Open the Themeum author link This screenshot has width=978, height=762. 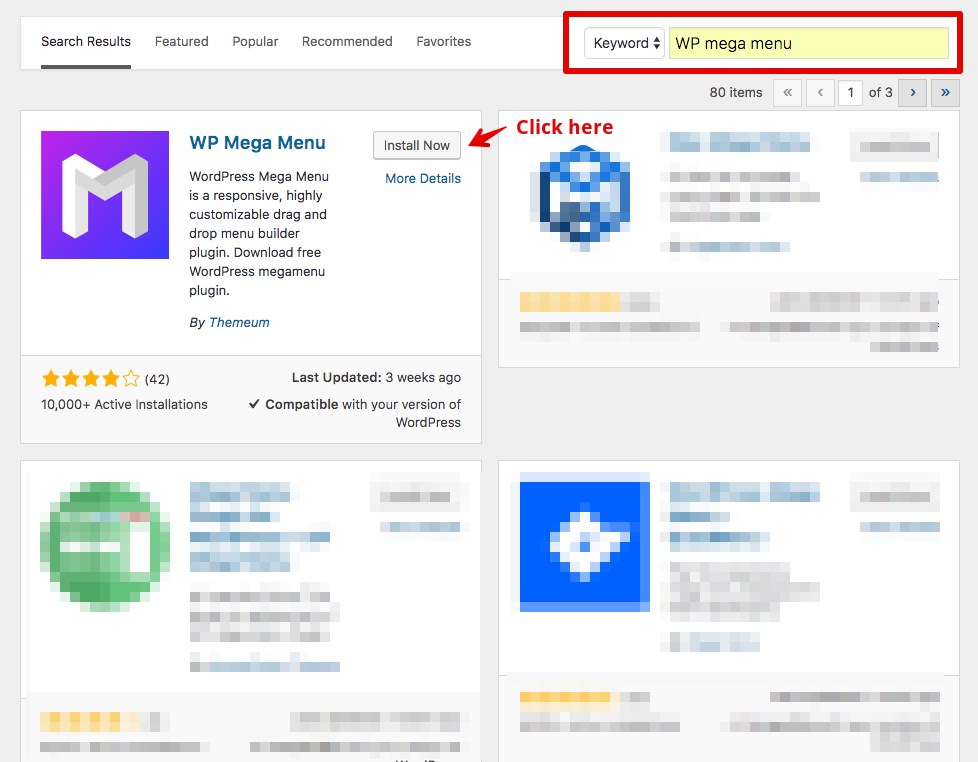coord(239,322)
